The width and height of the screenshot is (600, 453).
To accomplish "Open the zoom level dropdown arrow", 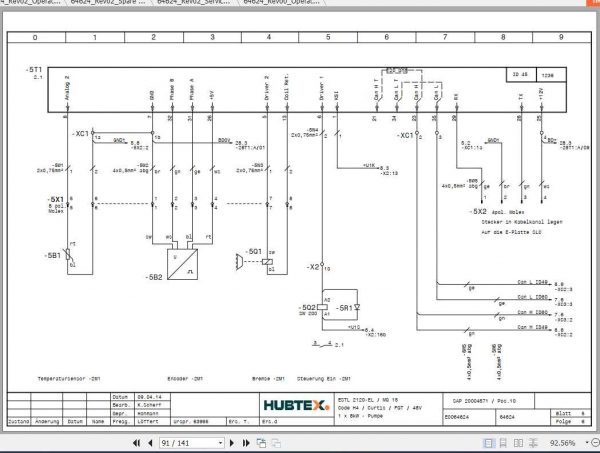I will pyautogui.click(x=587, y=443).
